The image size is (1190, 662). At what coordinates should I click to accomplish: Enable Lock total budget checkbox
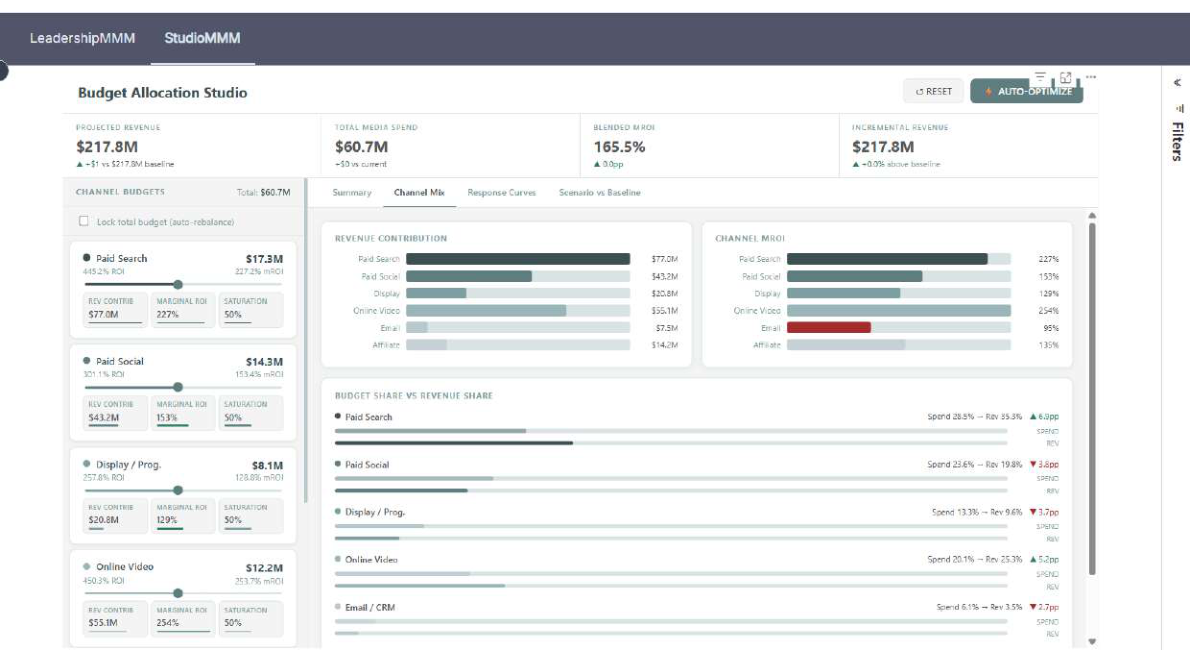pos(83,221)
